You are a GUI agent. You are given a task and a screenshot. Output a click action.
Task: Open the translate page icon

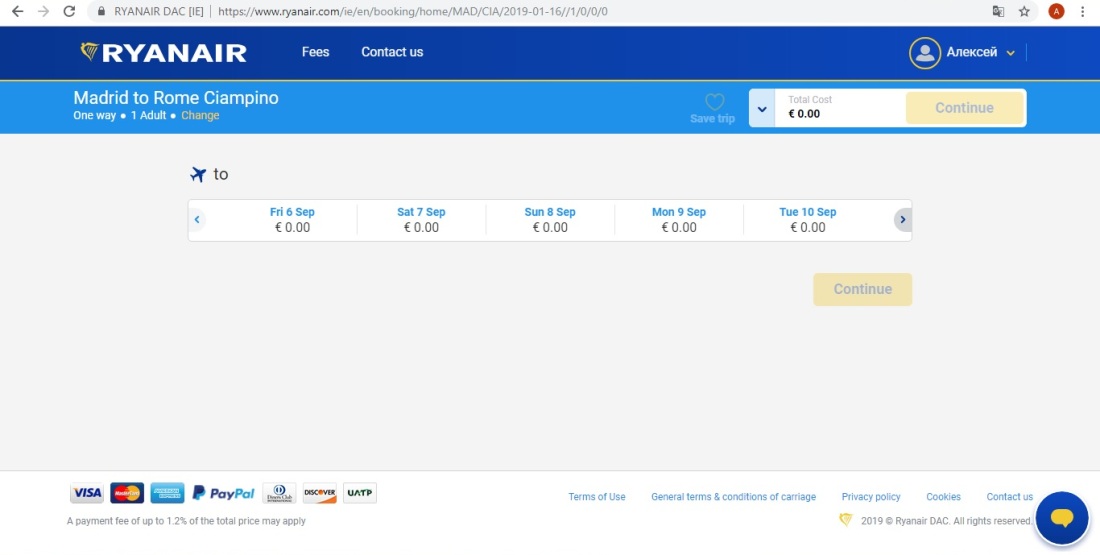[x=998, y=11]
